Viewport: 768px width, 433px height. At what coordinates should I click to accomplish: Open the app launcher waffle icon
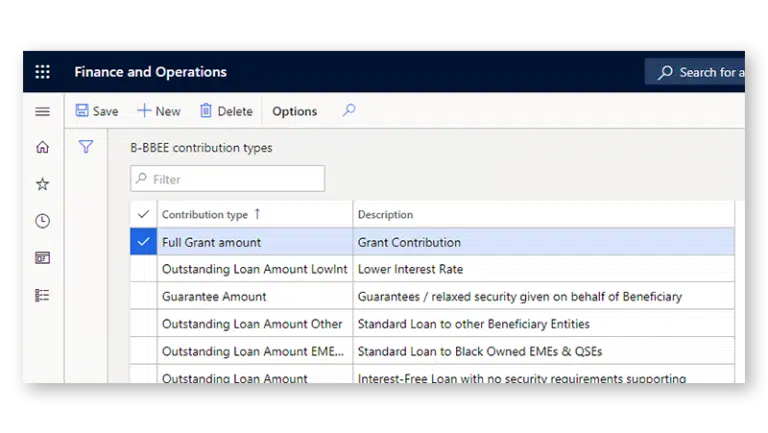pos(42,72)
